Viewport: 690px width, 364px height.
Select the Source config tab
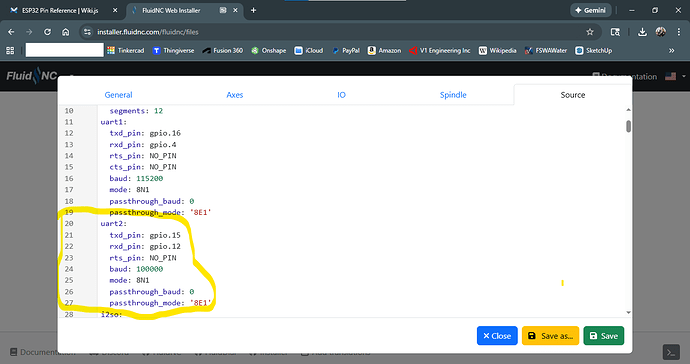(x=573, y=95)
